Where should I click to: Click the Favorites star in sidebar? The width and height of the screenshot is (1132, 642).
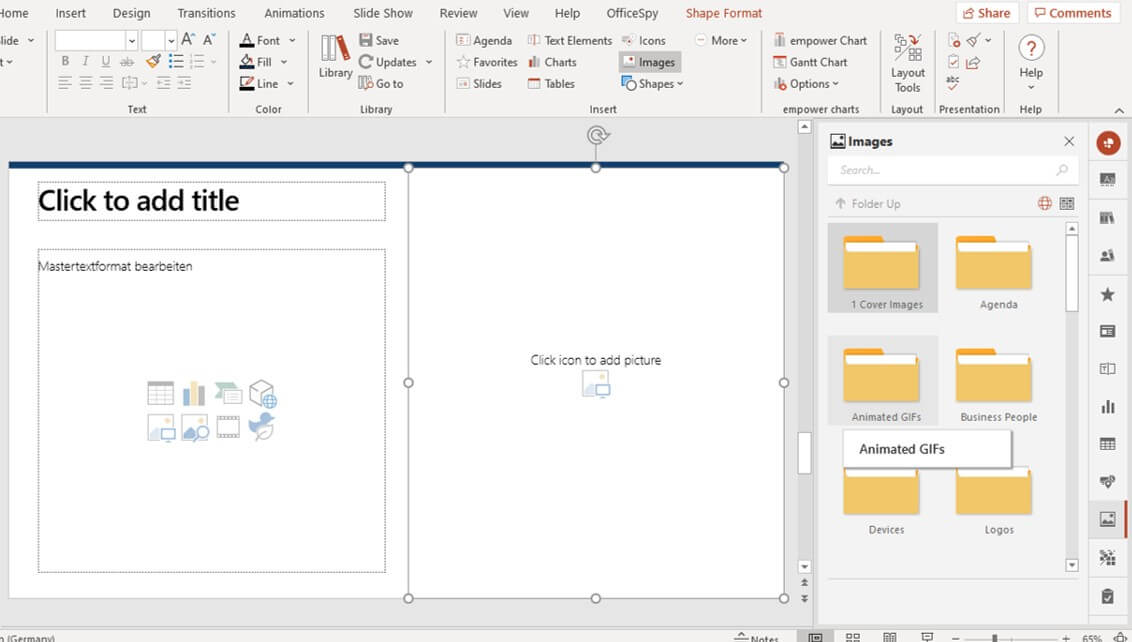(x=1107, y=294)
